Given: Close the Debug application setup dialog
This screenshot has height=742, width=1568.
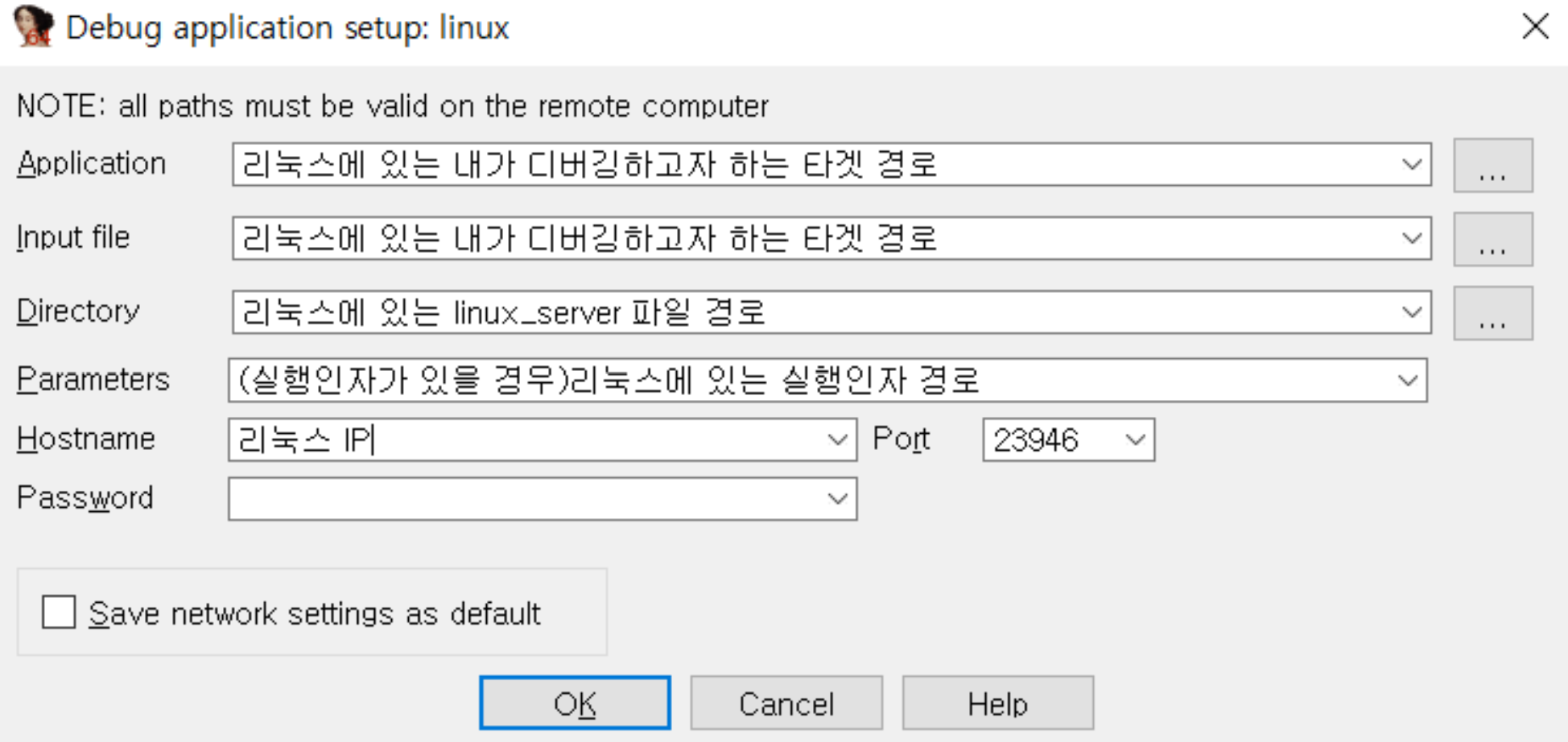Looking at the screenshot, I should click(1535, 27).
